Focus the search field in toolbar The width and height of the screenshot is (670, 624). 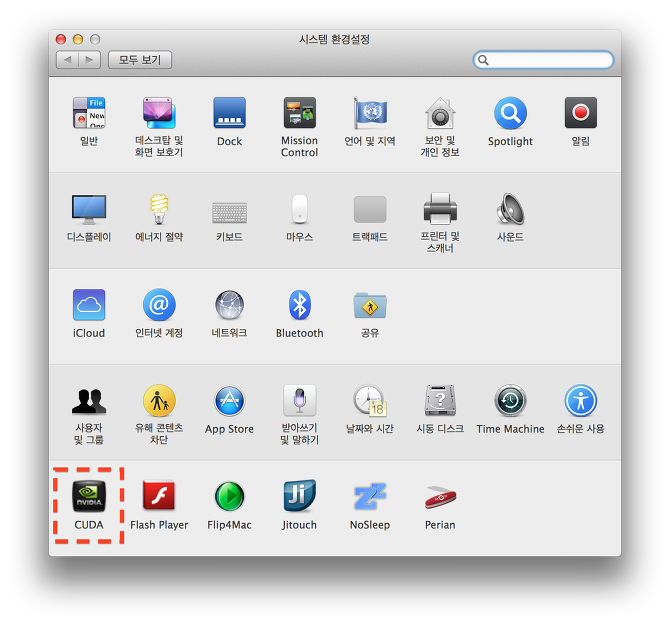pos(544,60)
